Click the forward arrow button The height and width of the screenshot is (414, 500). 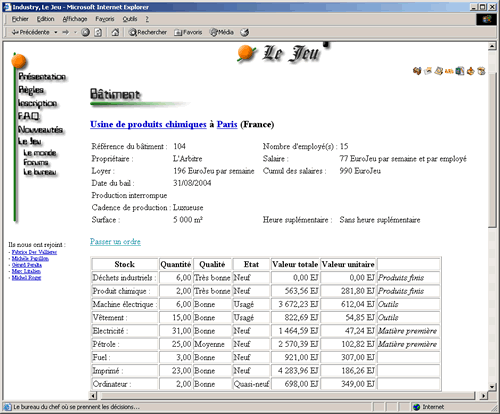(x=66, y=32)
